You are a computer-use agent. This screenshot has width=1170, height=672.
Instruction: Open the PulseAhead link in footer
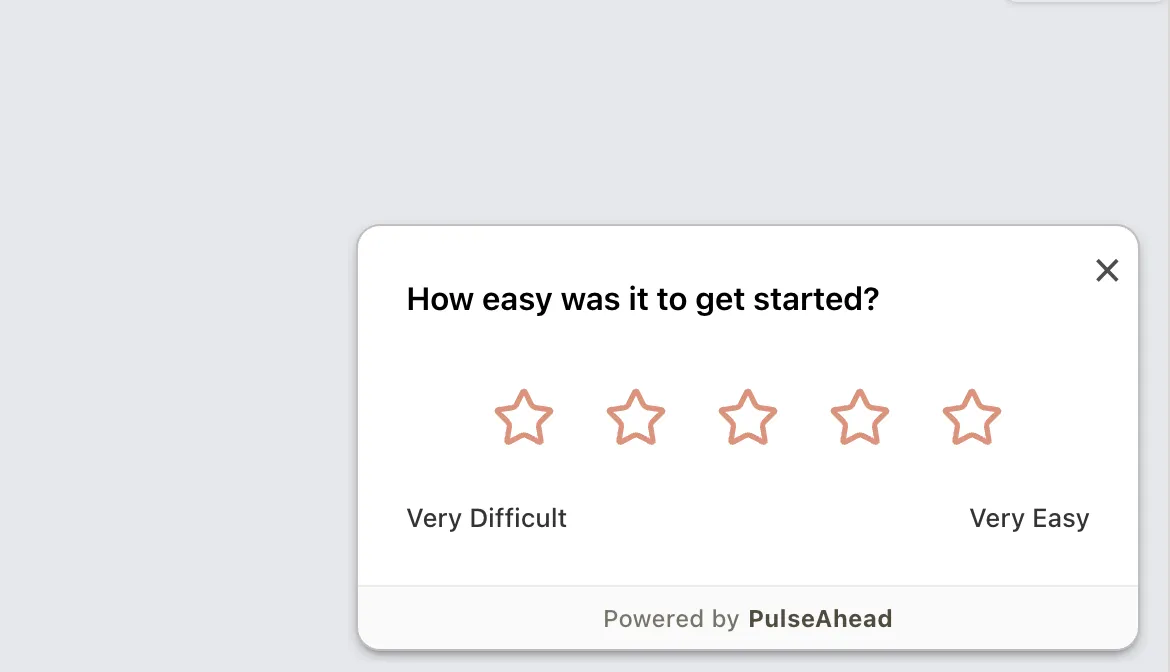pyautogui.click(x=820, y=619)
